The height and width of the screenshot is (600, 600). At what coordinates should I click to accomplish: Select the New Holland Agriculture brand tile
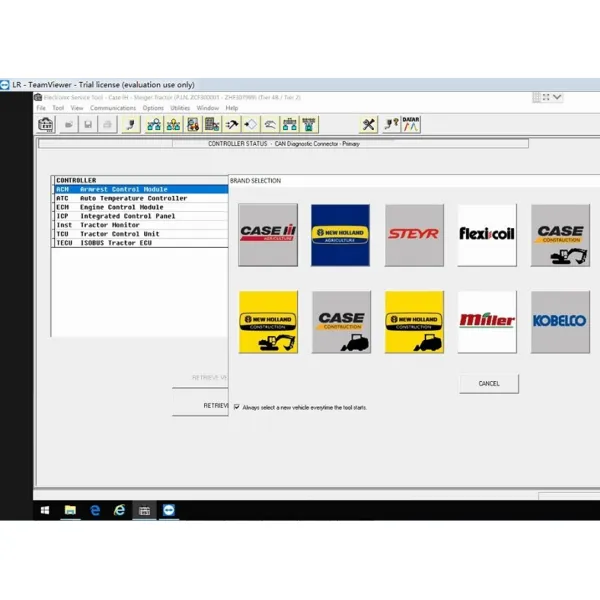tap(341, 235)
